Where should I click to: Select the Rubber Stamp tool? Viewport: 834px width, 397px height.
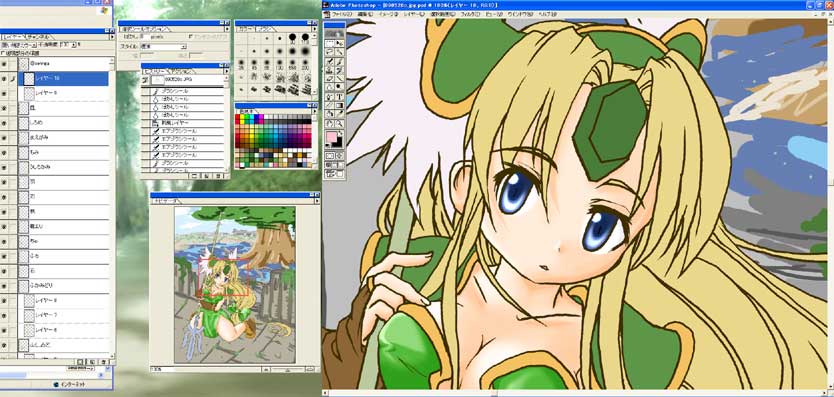tap(329, 70)
